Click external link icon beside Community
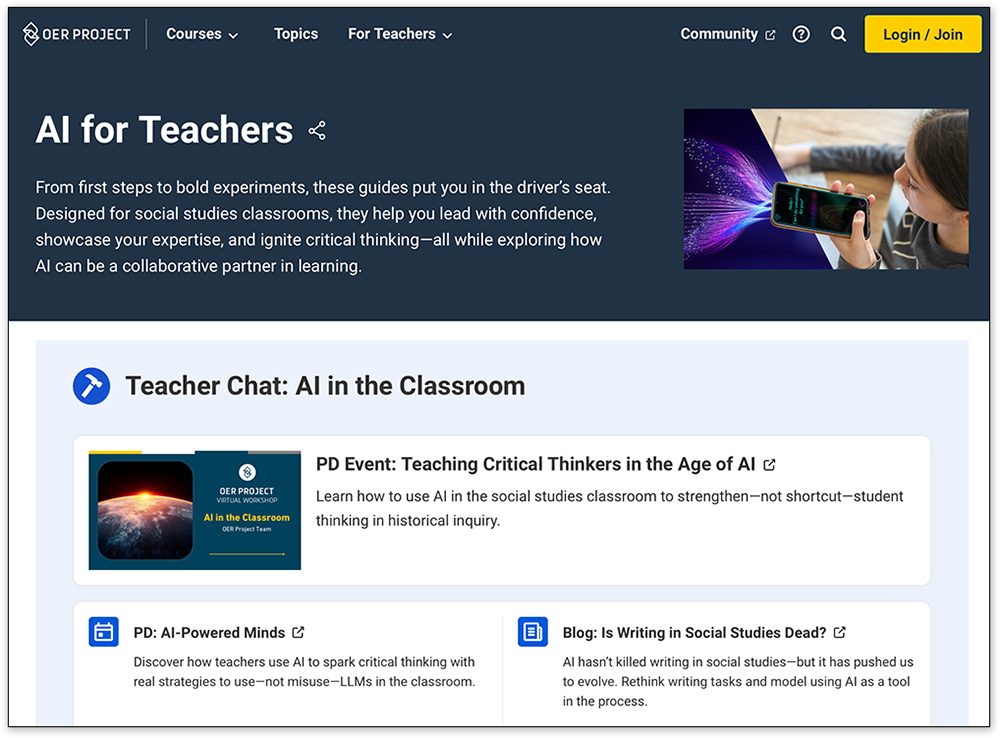 click(770, 35)
